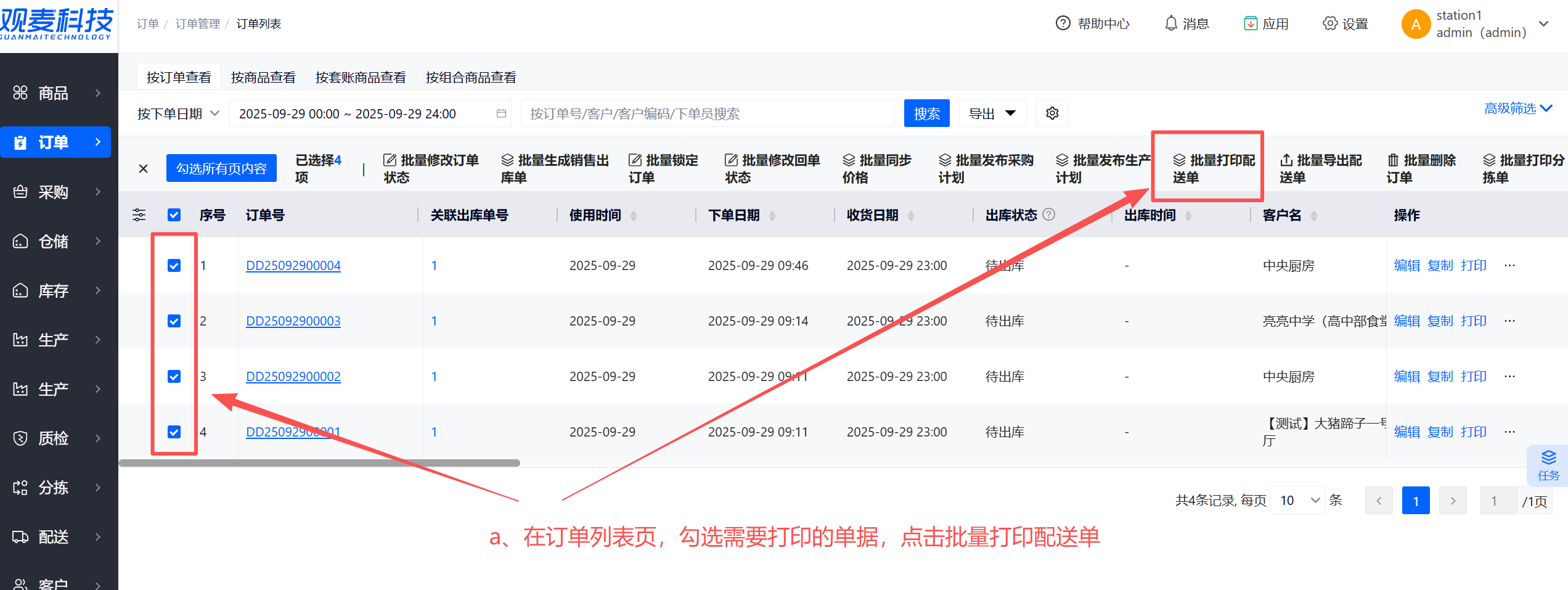This screenshot has height=590, width=1568.
Task: Click 复制 for order DD25092900002
Action: click(x=1440, y=376)
